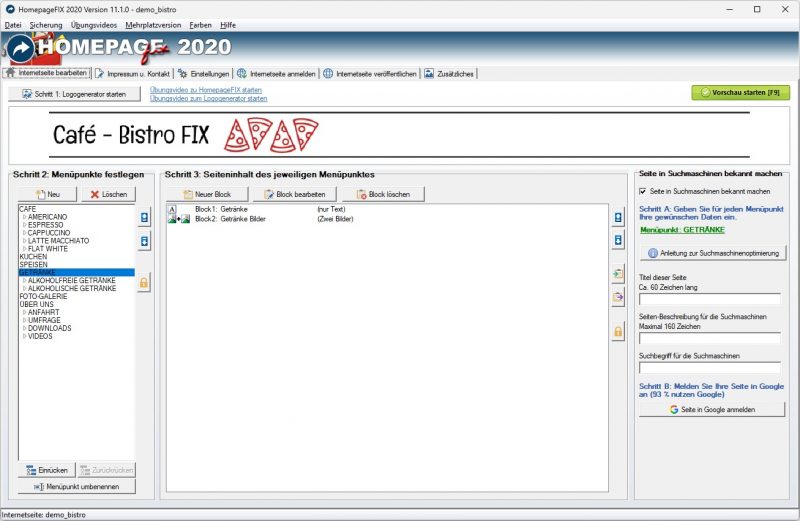The width and height of the screenshot is (800, 521).
Task: Start Schritt 1 Logogenerator
Action: 74,94
